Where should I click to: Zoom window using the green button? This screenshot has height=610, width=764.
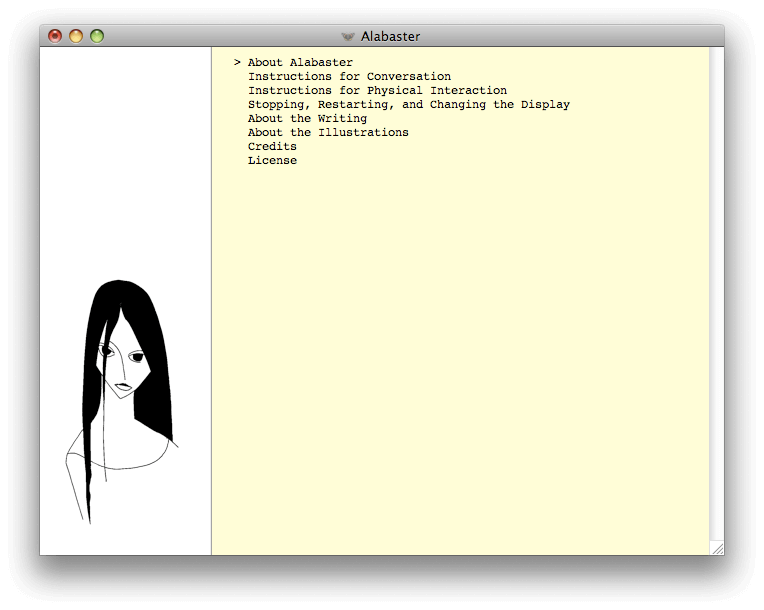click(97, 36)
